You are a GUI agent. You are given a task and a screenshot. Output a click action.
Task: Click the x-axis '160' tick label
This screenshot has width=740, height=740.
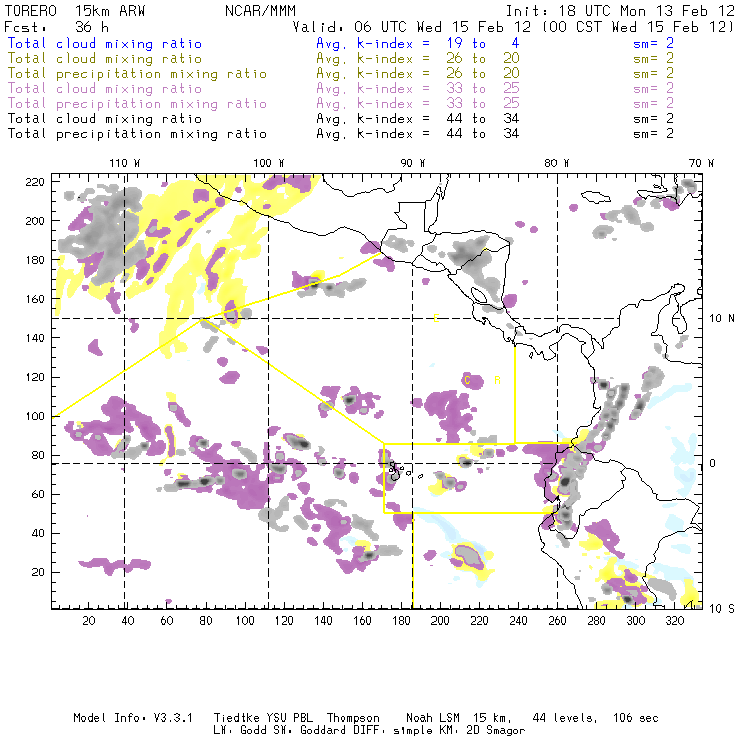[362, 621]
